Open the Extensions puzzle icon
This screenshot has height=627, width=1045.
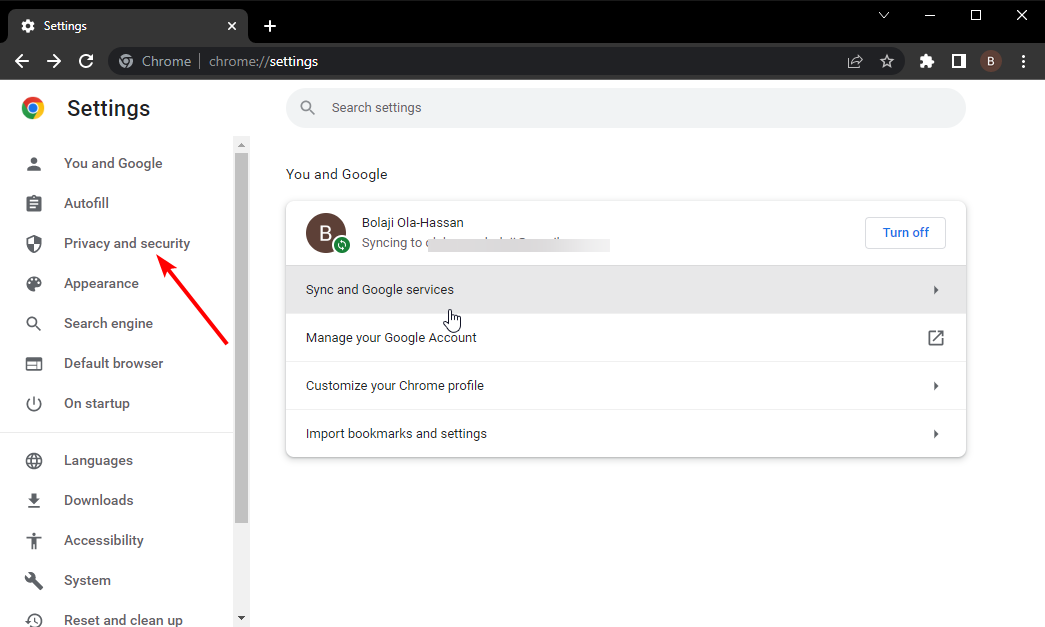926,61
